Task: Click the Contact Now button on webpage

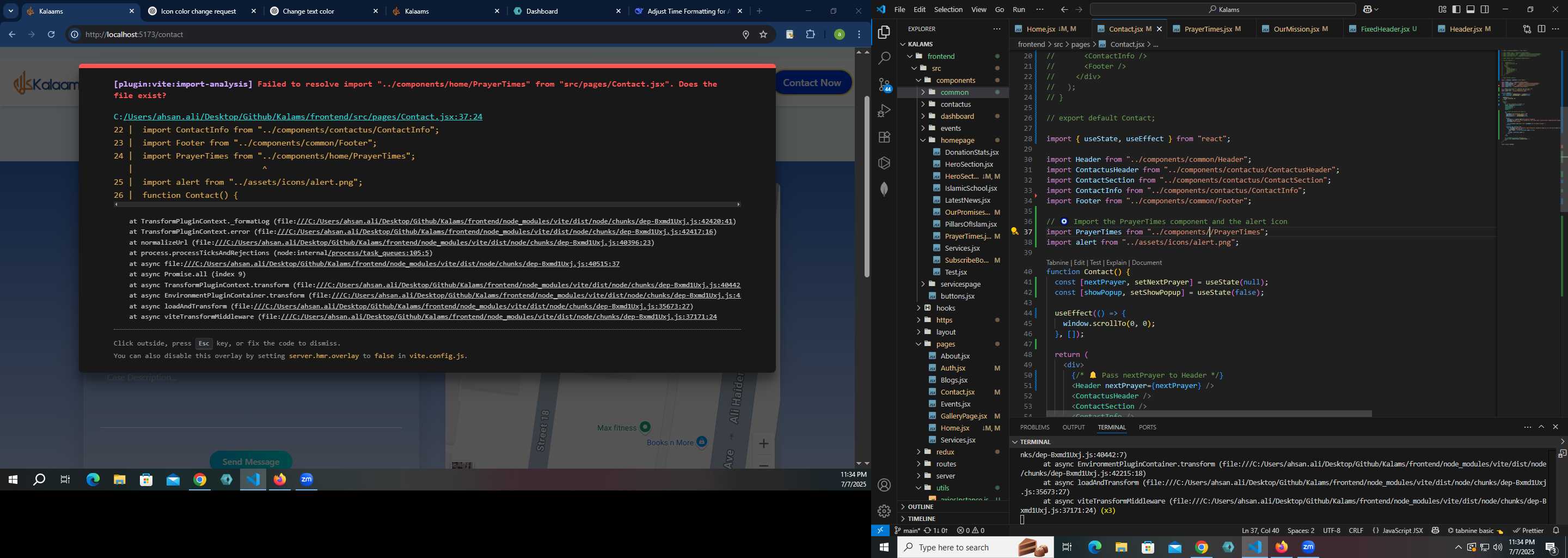Action: tap(812, 83)
